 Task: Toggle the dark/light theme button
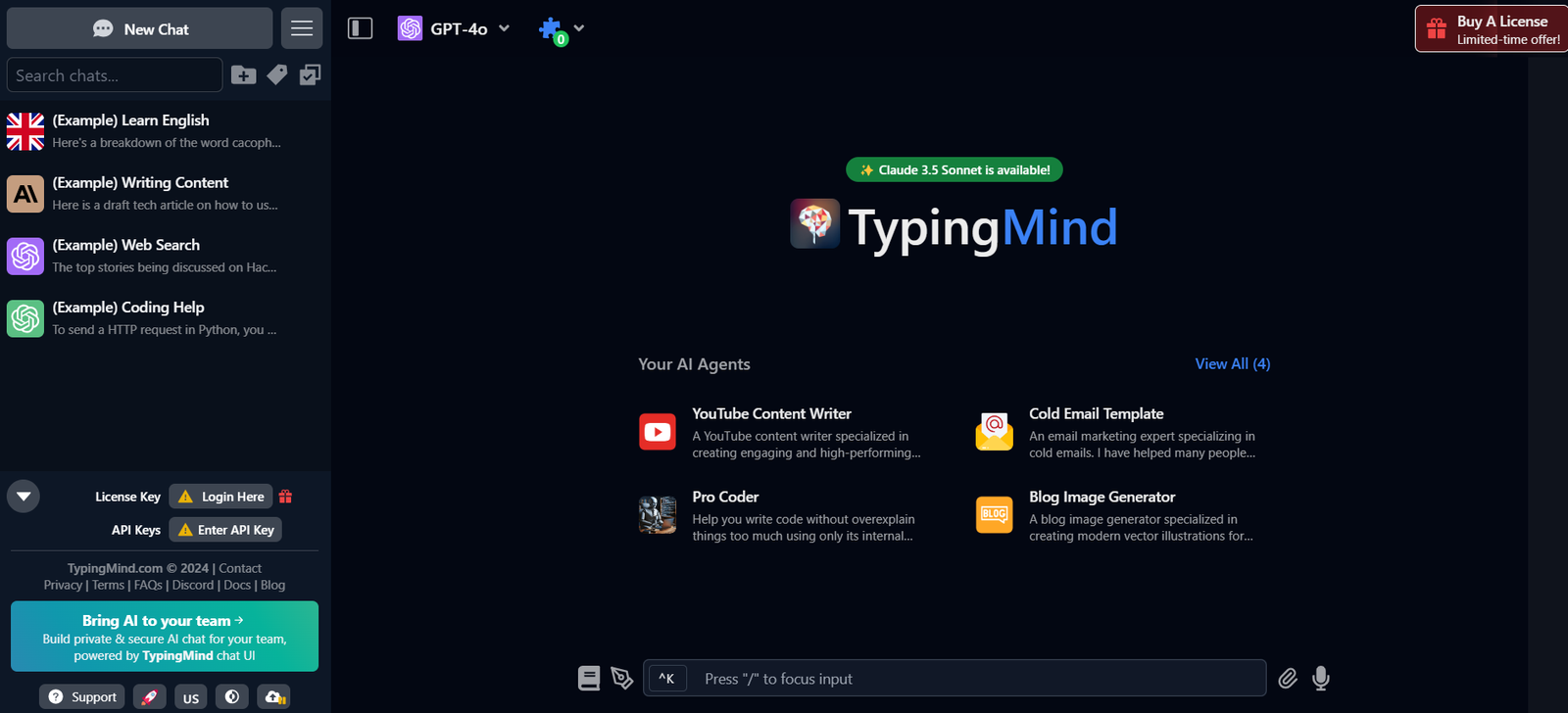coord(232,697)
